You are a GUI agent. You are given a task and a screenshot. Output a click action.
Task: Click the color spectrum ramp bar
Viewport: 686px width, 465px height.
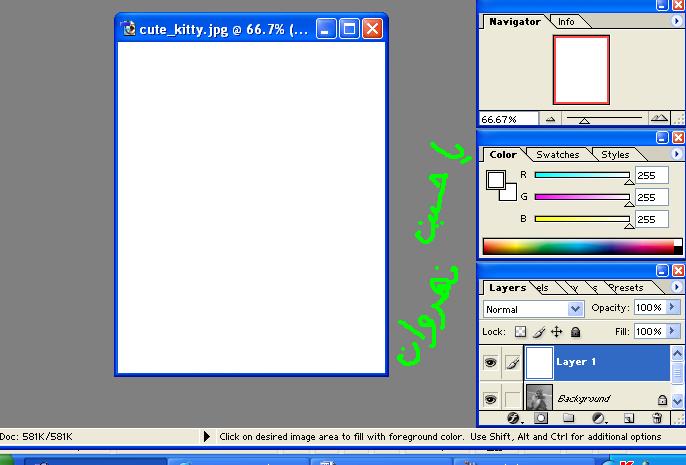[x=578, y=246]
